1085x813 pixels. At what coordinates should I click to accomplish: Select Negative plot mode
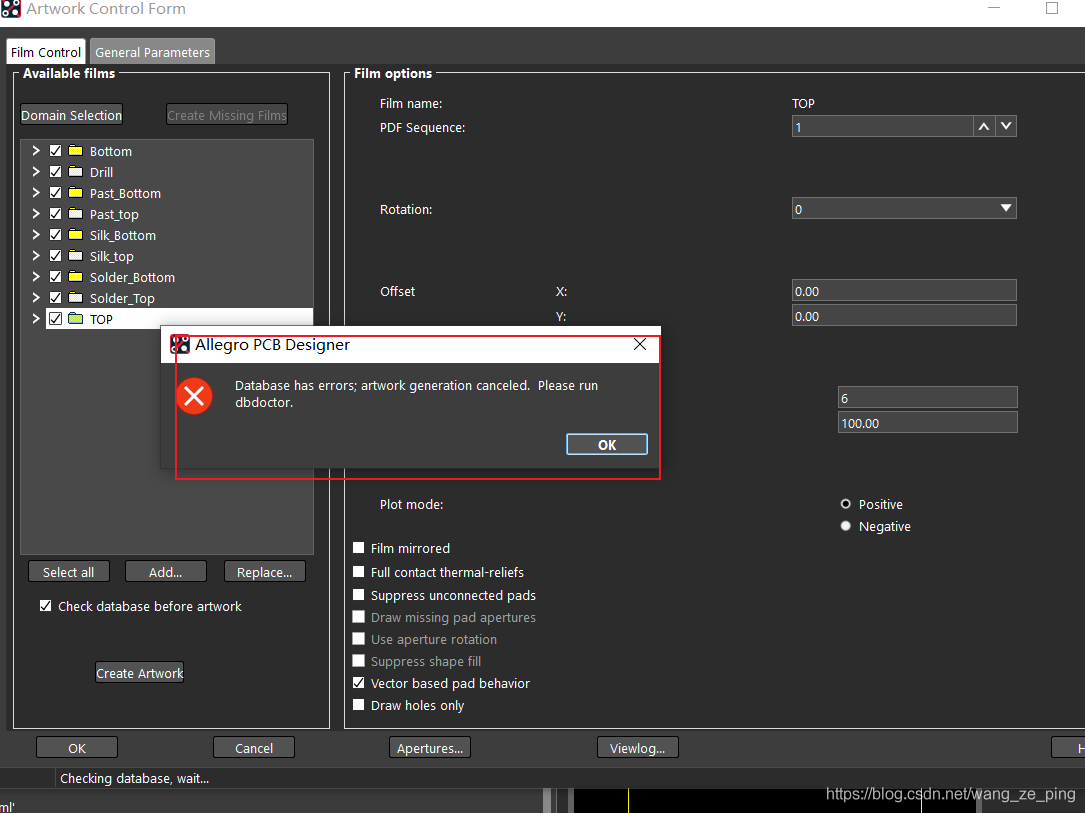pos(846,526)
